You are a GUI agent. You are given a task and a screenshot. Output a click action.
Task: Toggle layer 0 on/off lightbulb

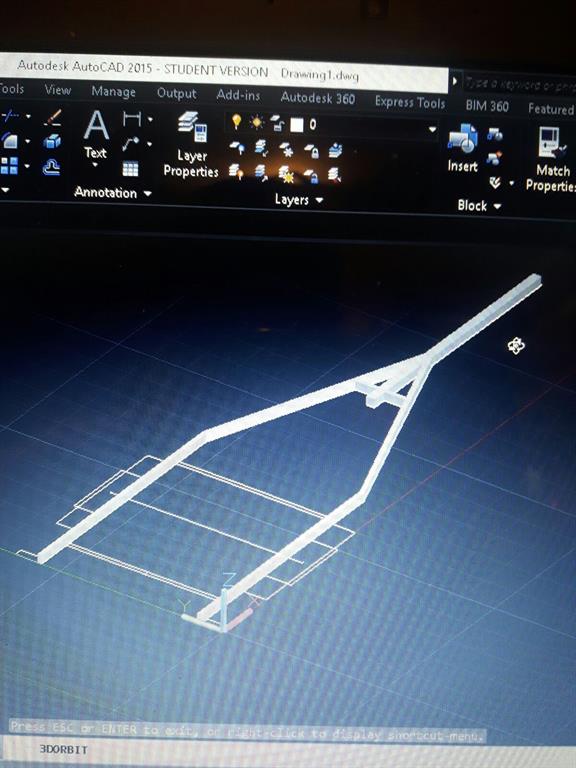[237, 121]
